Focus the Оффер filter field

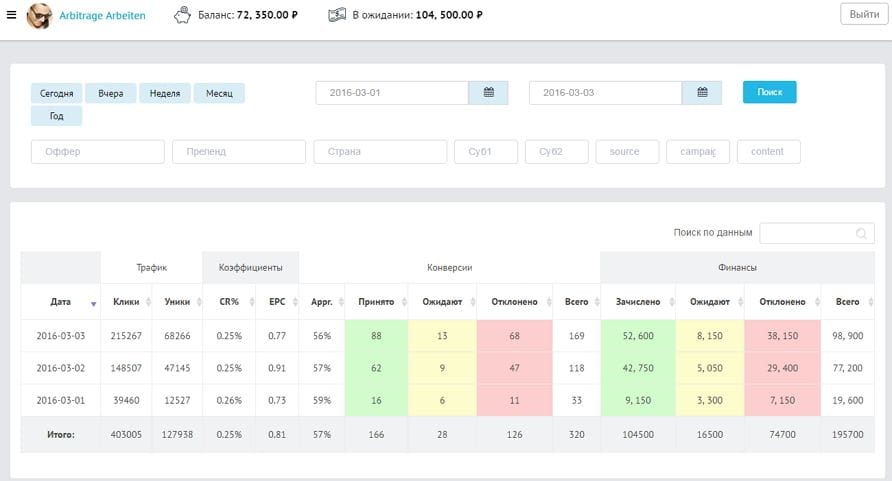pyautogui.click(x=98, y=152)
